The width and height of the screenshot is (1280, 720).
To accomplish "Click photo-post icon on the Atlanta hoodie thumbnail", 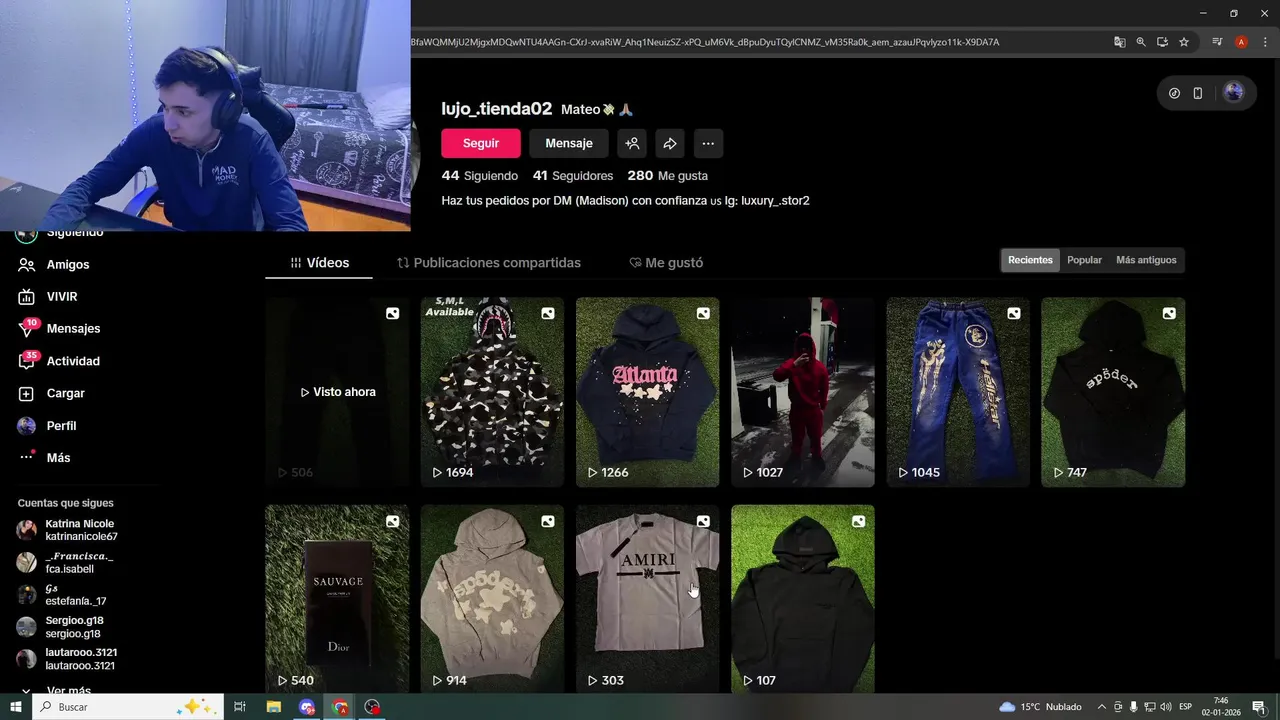I will coord(703,314).
